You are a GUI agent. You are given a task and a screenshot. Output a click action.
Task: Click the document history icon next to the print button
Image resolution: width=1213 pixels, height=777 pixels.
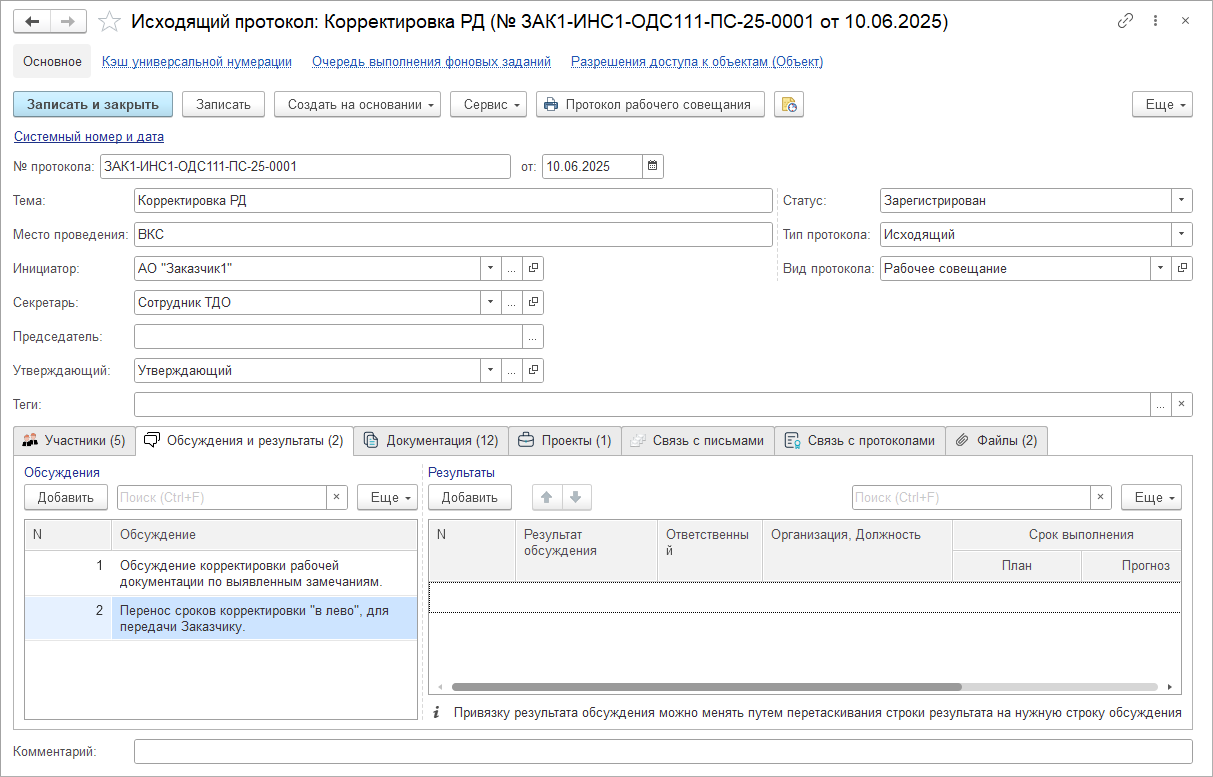[788, 105]
